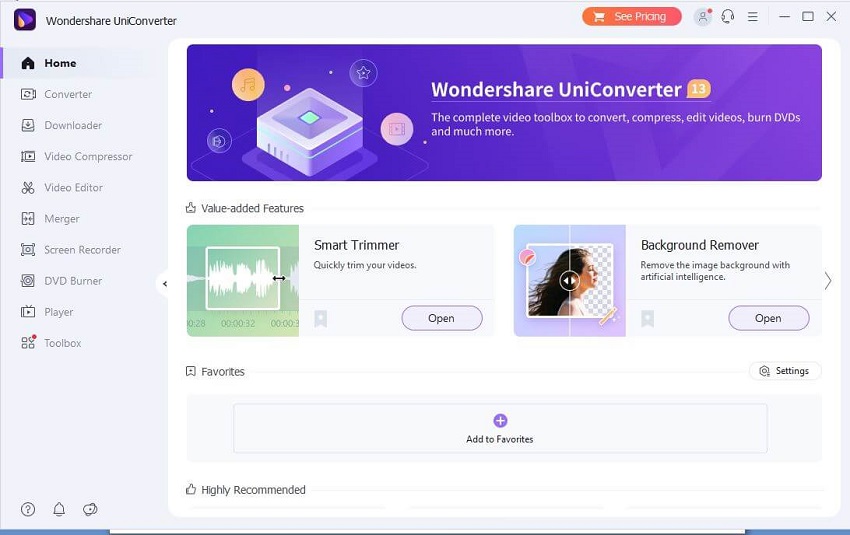Minimize the UniConverter window
Viewport: 850px width, 535px height.
pyautogui.click(x=784, y=17)
